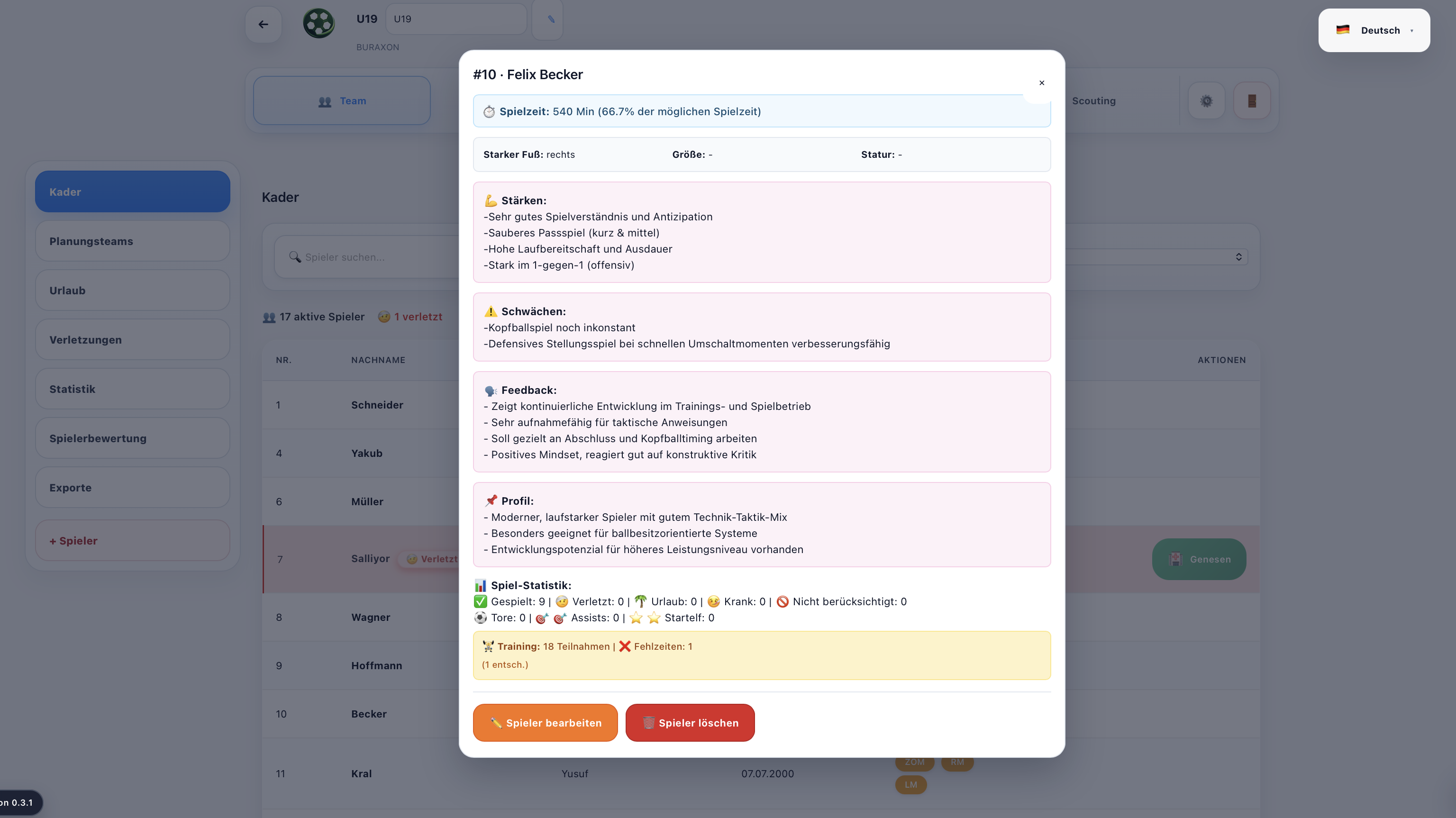This screenshot has height=818, width=1456.
Task: Click the magnifier icon in search field
Action: point(295,257)
